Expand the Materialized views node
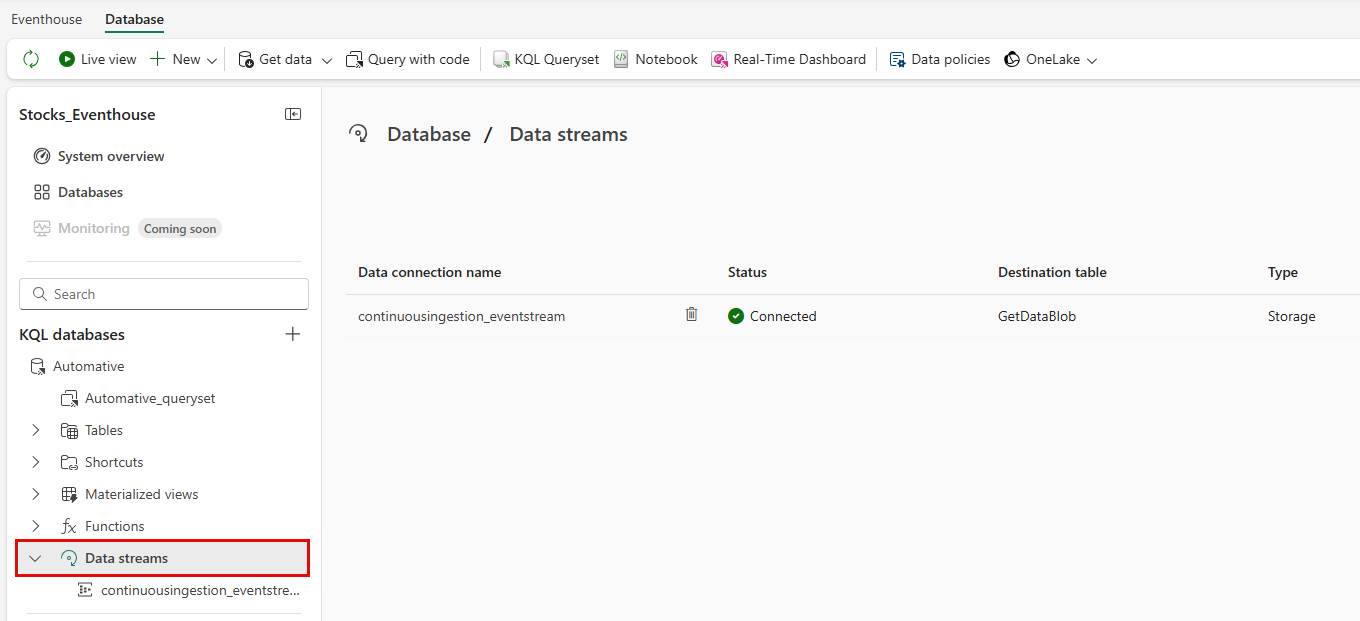The height and width of the screenshot is (621, 1360). click(x=36, y=494)
